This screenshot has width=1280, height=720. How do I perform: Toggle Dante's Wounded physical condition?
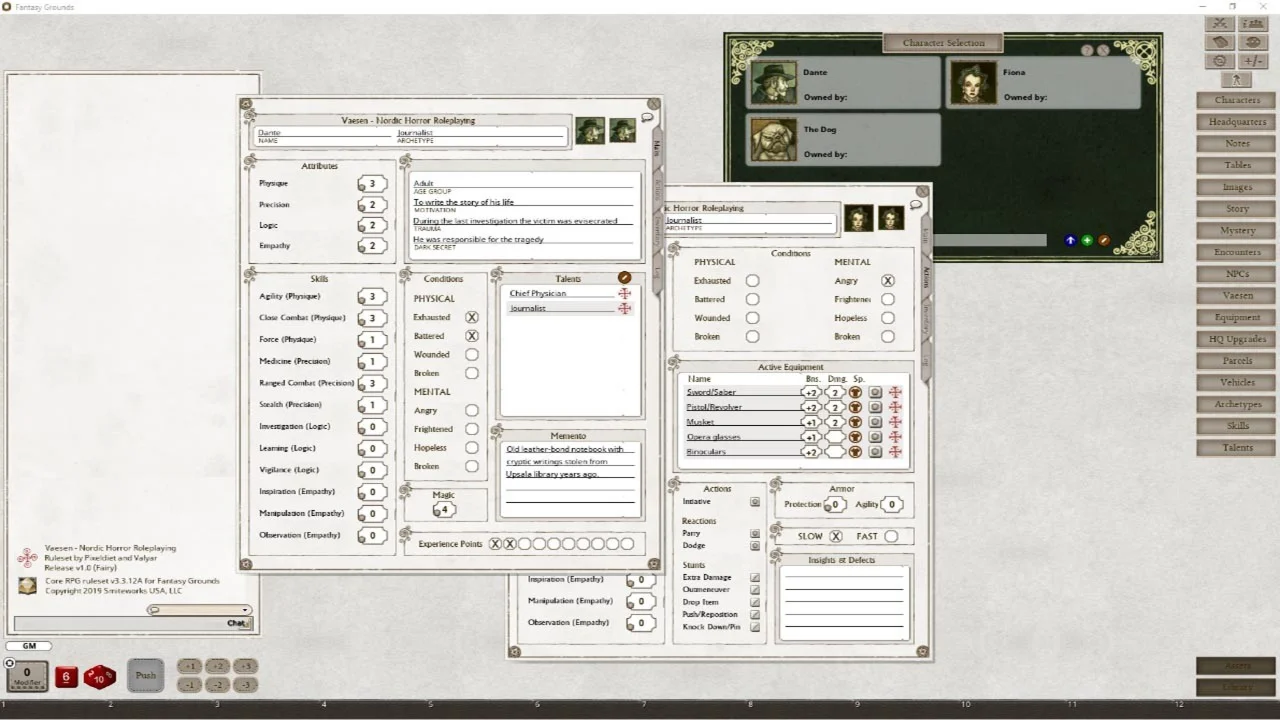point(472,354)
